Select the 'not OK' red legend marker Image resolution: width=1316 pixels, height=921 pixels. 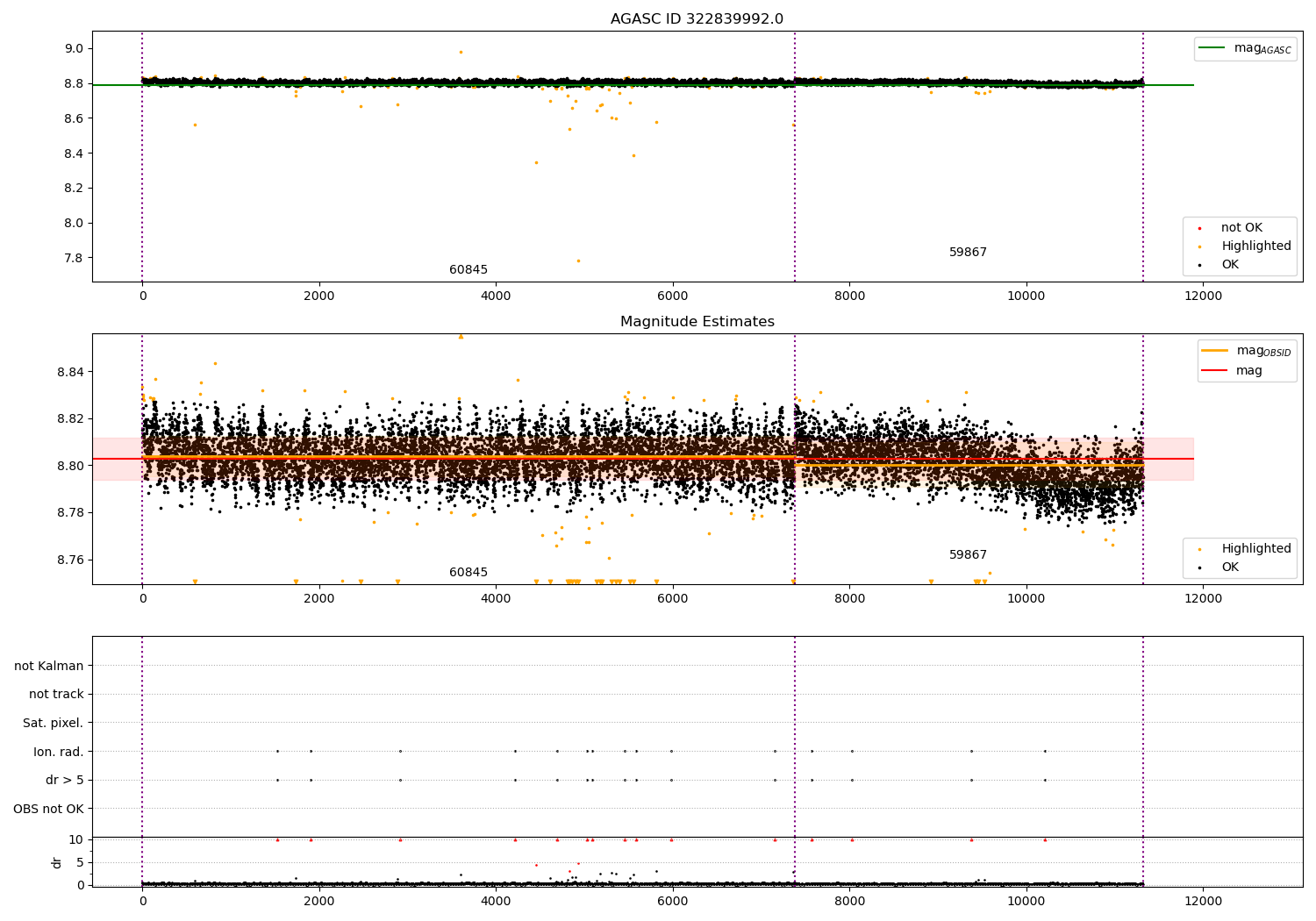tap(1199, 228)
